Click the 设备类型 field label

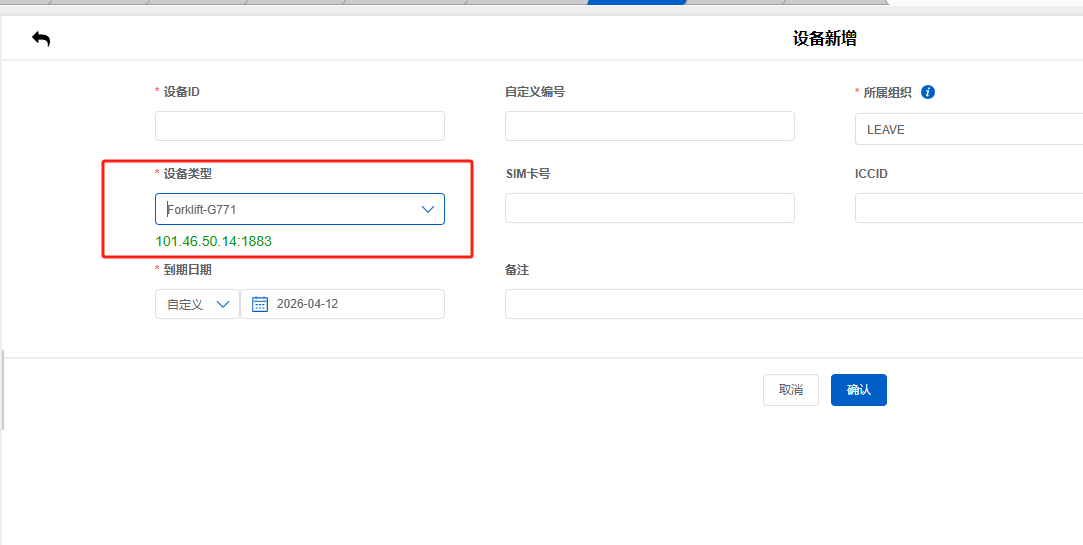click(x=187, y=174)
